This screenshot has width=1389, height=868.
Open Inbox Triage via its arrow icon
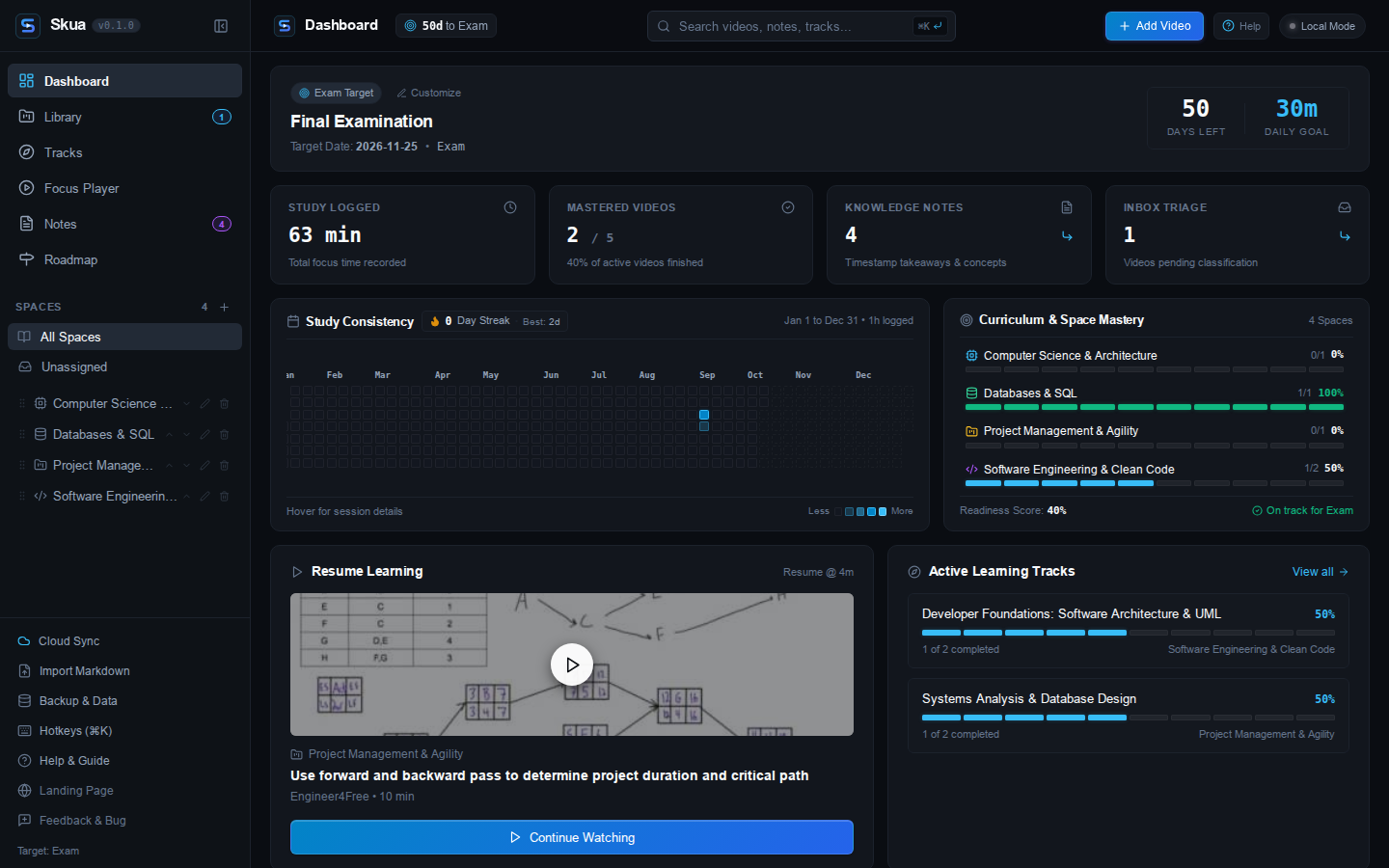tap(1345, 236)
